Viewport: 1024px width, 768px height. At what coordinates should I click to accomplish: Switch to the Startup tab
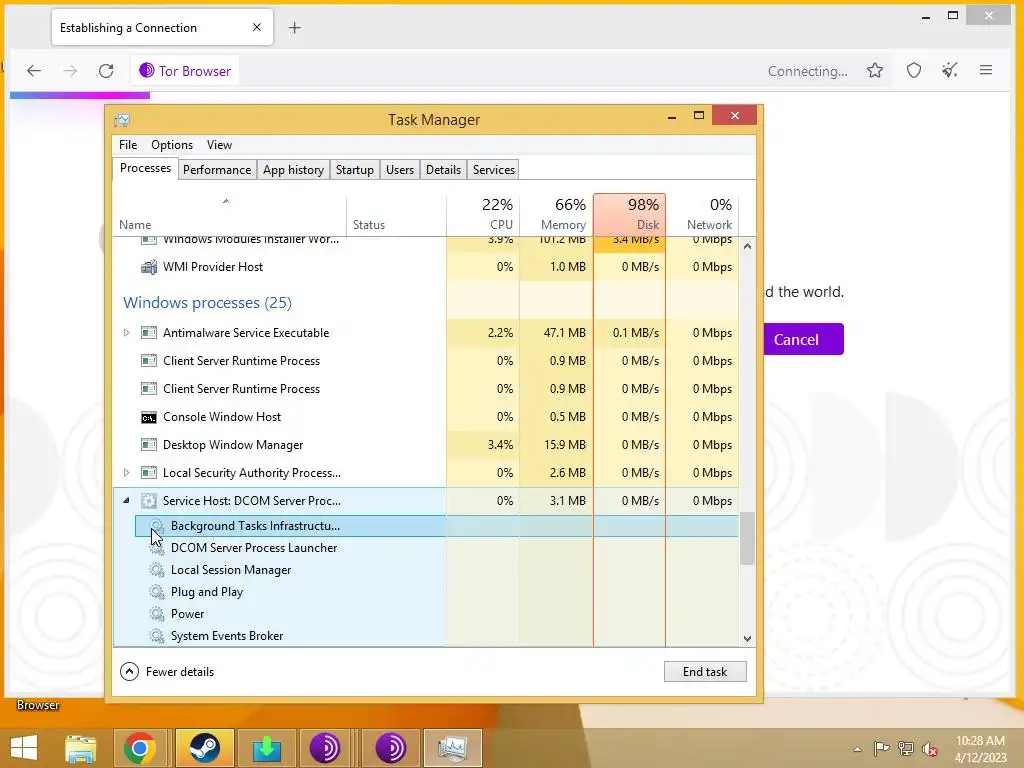coord(355,170)
